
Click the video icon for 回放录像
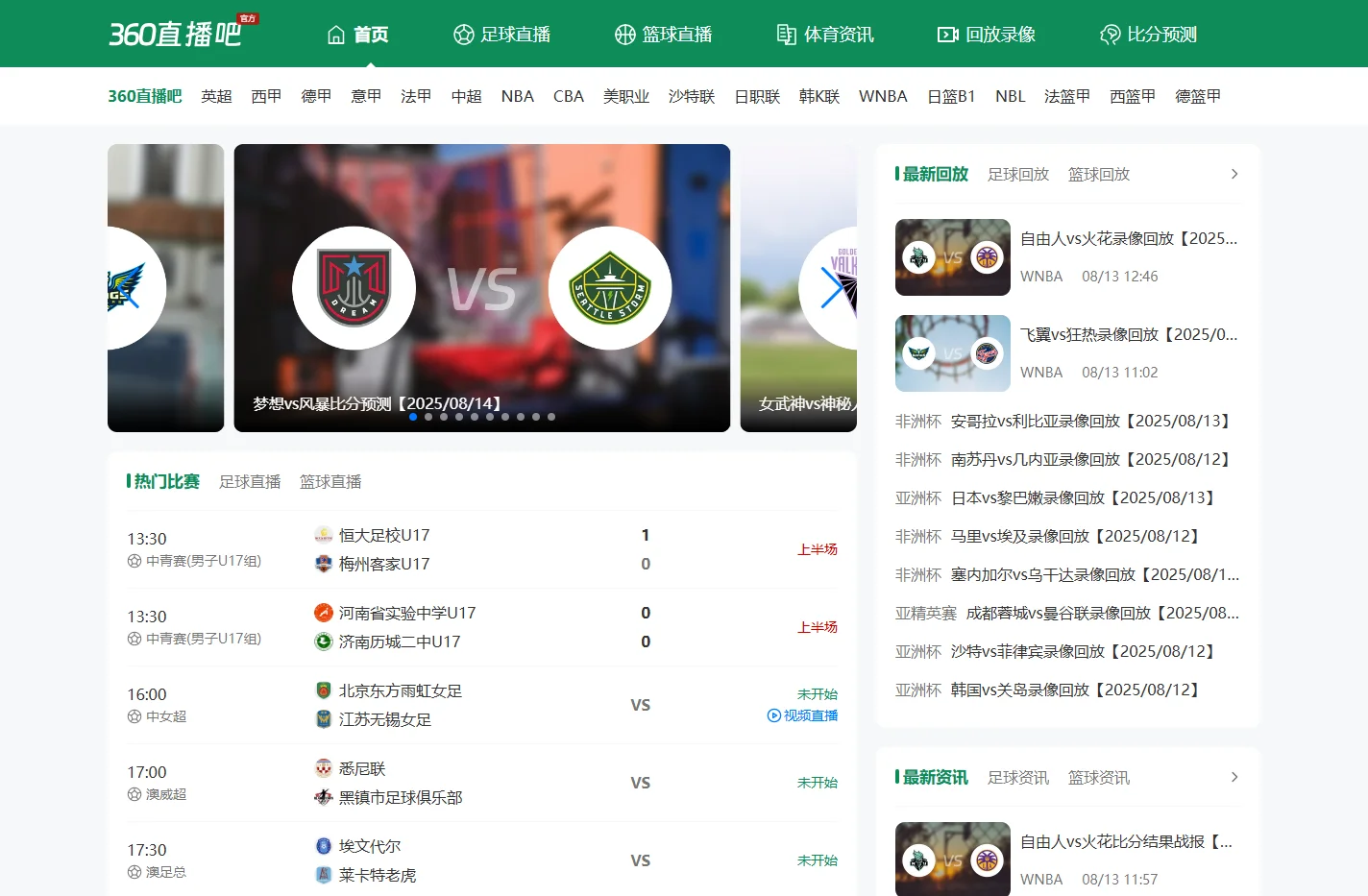pyautogui.click(x=948, y=35)
